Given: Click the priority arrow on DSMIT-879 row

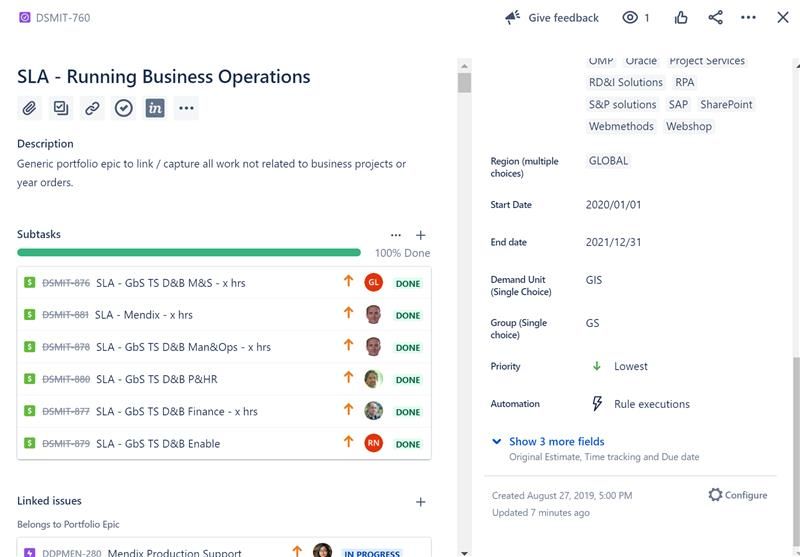Looking at the screenshot, I should pyautogui.click(x=348, y=441).
